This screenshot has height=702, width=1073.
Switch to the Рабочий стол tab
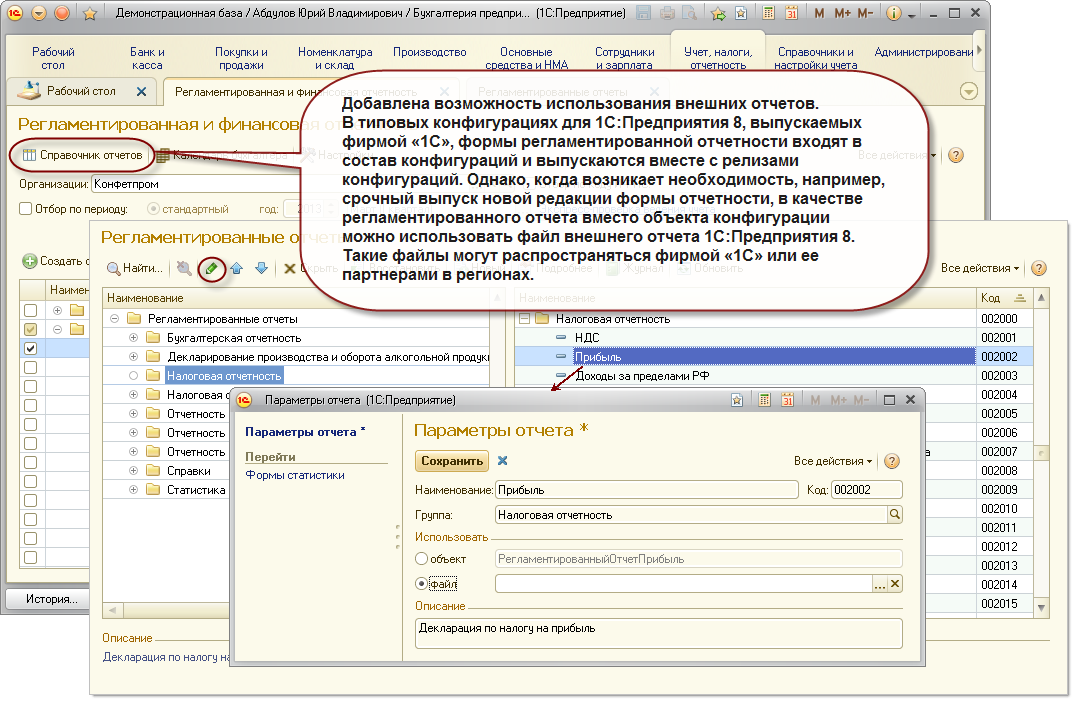[81, 91]
